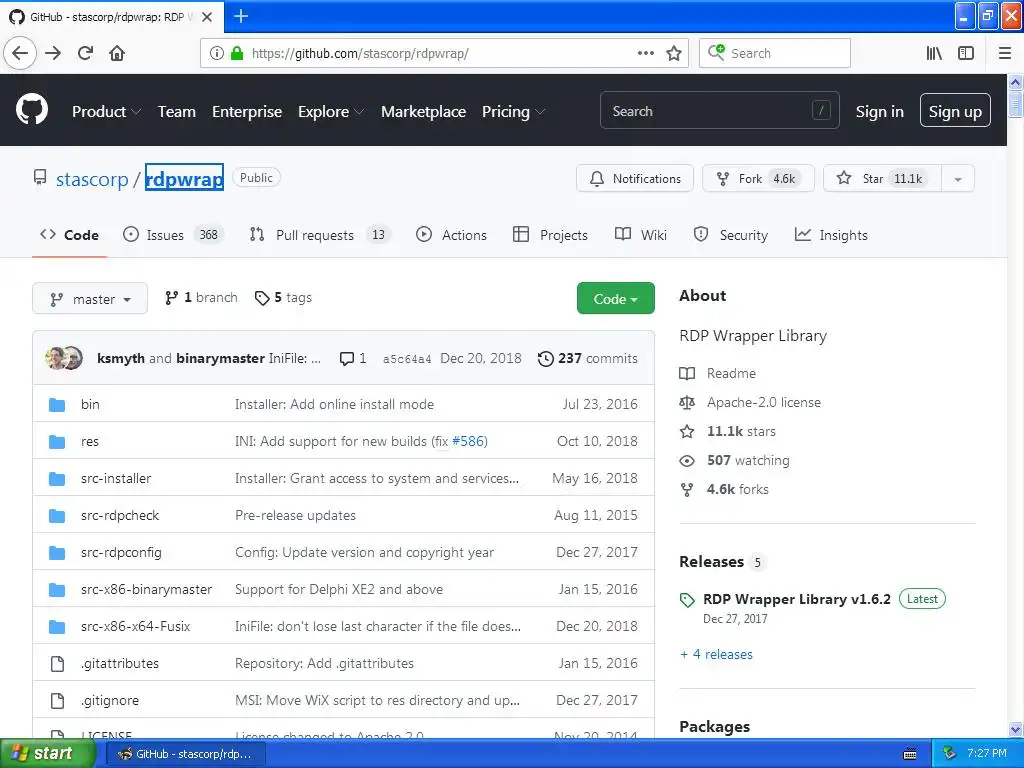The width and height of the screenshot is (1024, 768).
Task: Open the master branch selector
Action: (x=90, y=298)
